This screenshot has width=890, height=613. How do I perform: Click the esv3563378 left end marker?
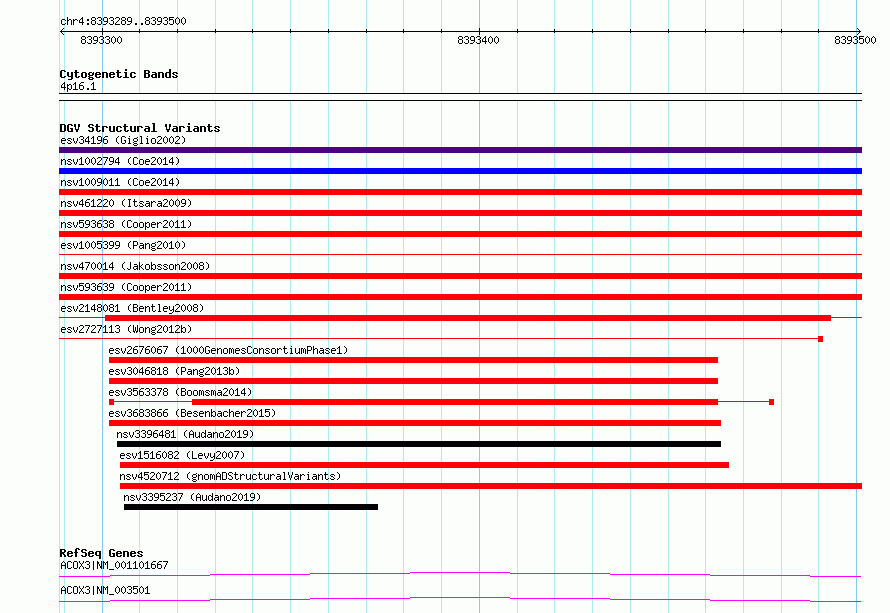click(x=111, y=402)
